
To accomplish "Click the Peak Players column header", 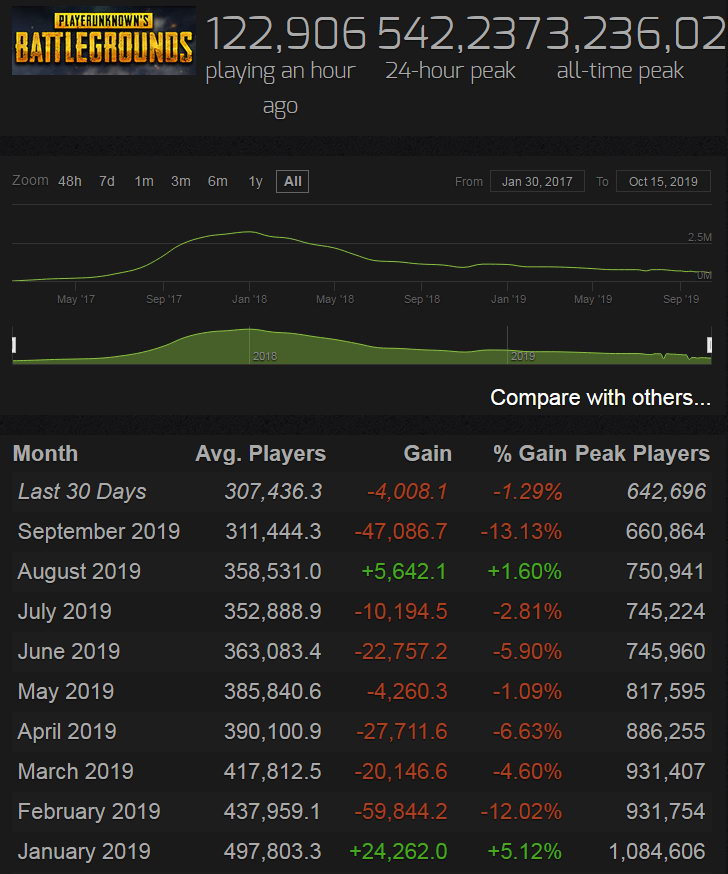I will (642, 453).
